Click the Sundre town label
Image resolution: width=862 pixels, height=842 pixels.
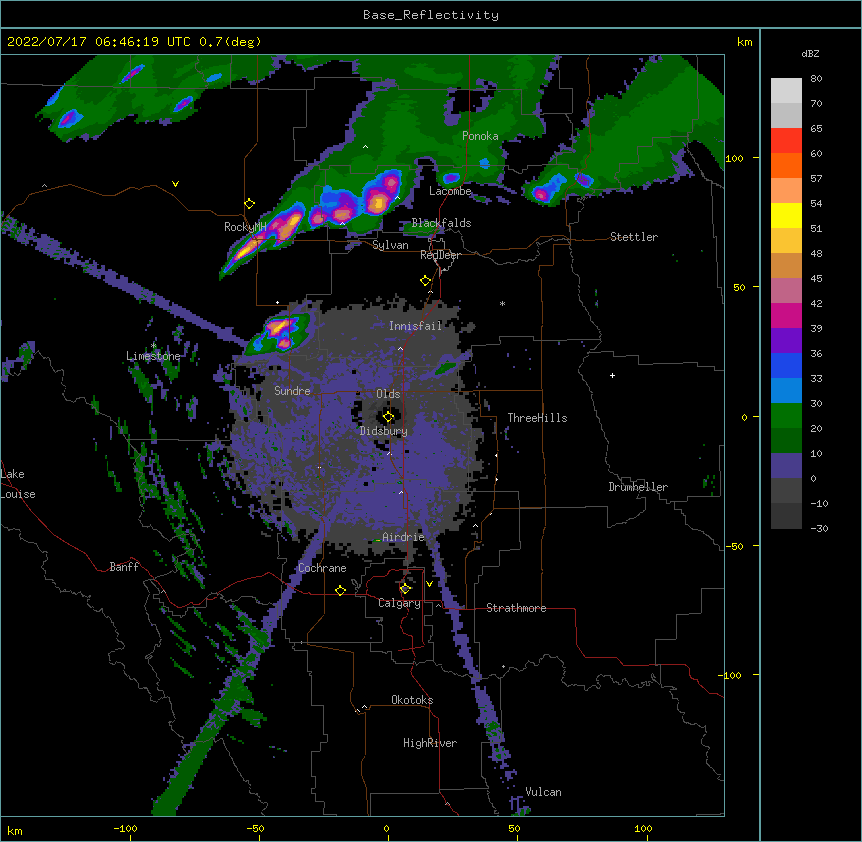[x=292, y=391]
